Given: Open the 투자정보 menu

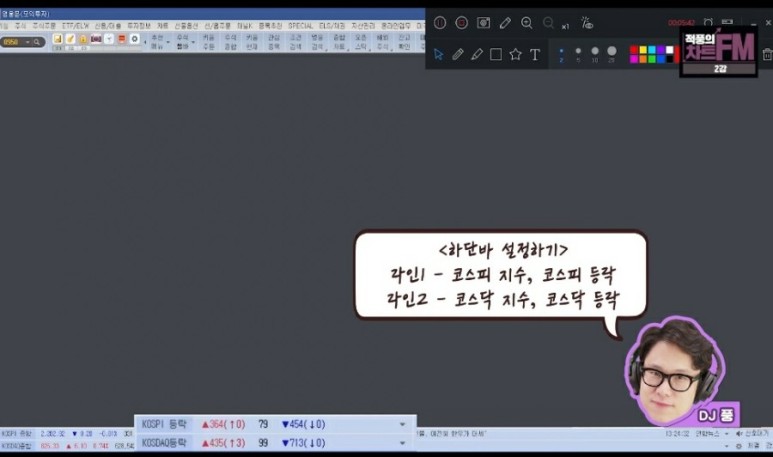Looking at the screenshot, I should 139,26.
